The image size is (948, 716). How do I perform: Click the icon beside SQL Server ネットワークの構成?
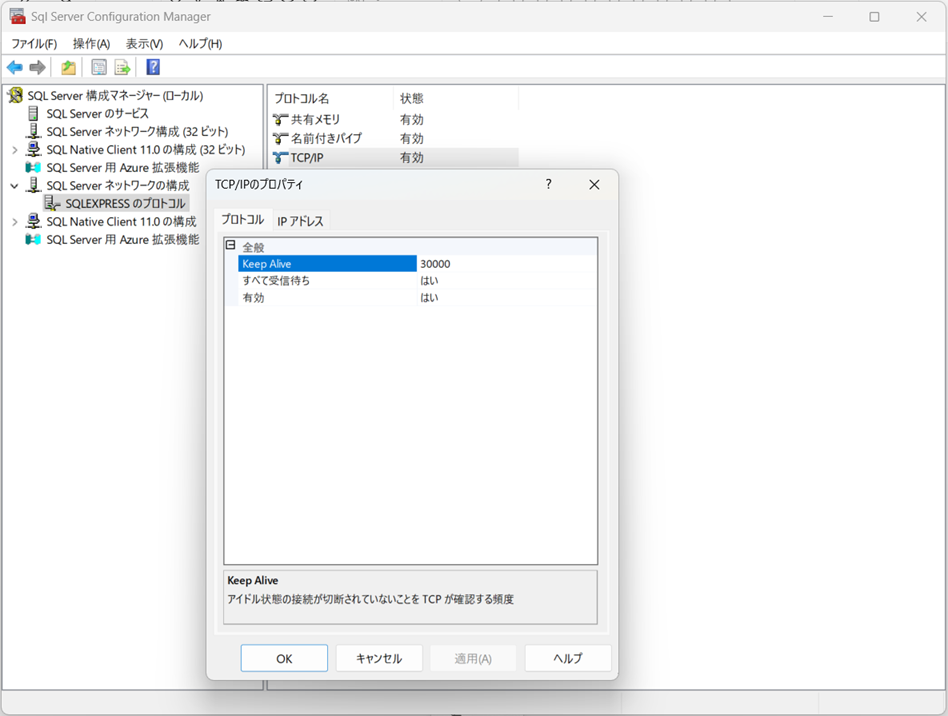[x=34, y=185]
